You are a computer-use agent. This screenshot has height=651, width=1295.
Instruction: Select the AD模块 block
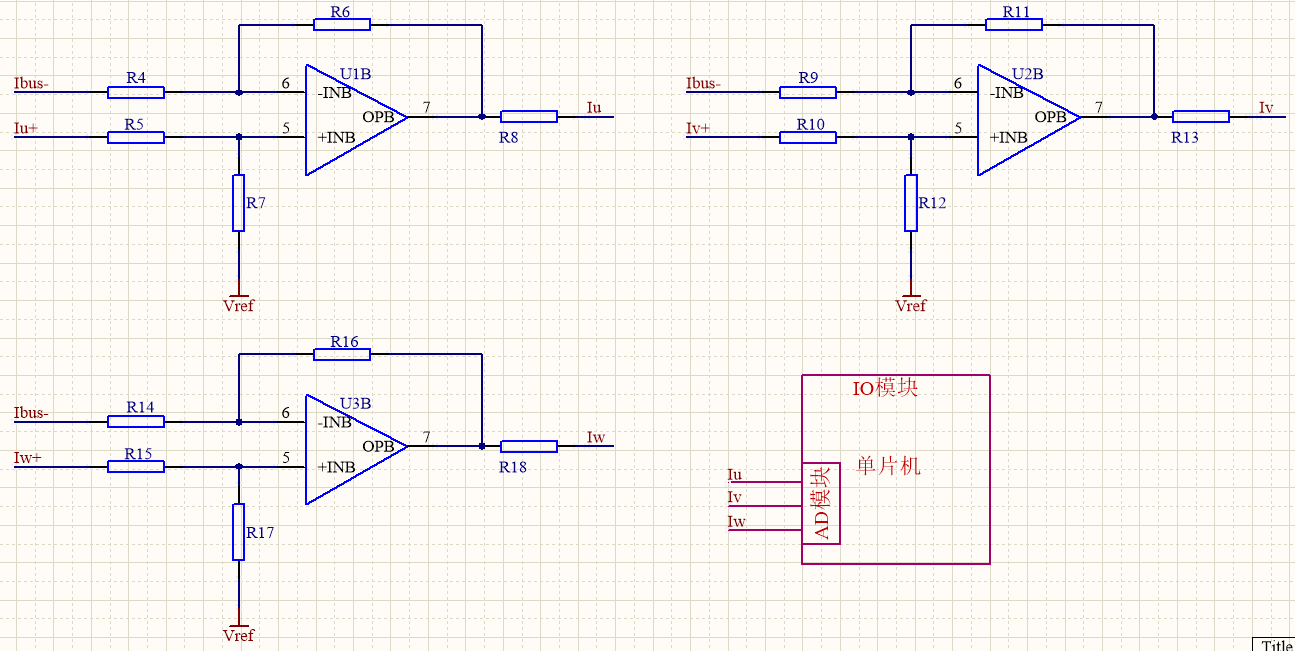821,503
